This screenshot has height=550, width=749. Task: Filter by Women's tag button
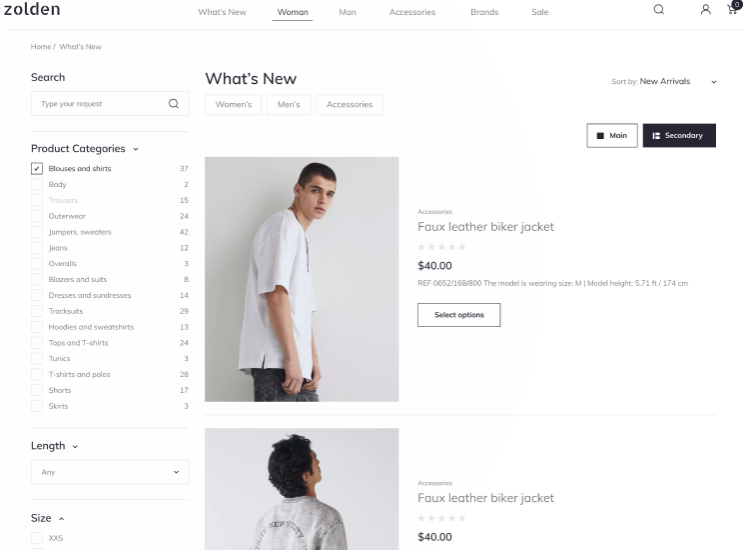(x=233, y=105)
